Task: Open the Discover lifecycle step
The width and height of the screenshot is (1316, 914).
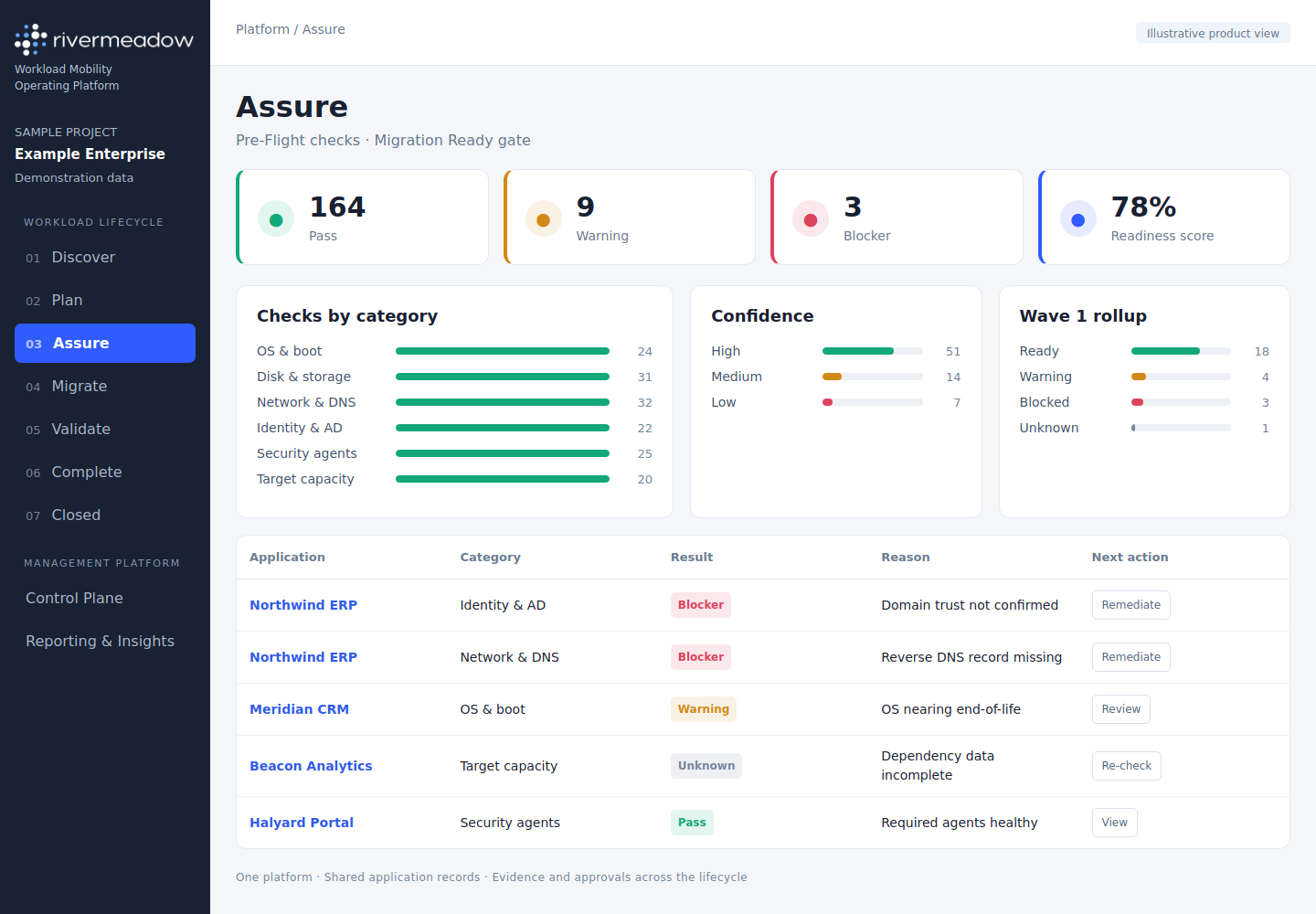Action: pos(105,258)
